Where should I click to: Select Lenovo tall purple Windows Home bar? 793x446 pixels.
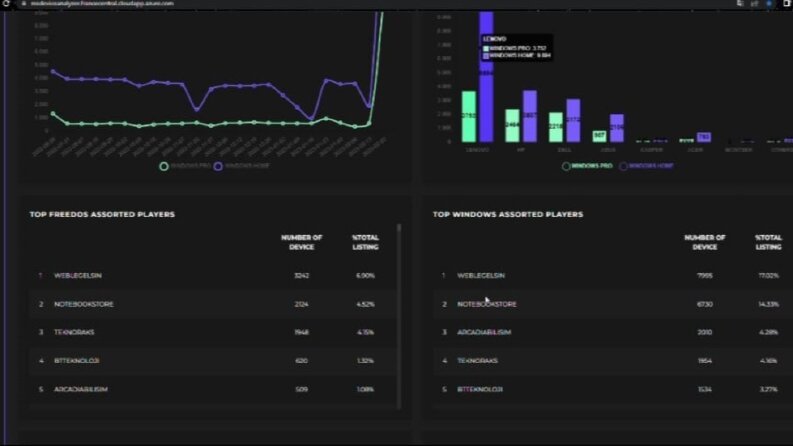pyautogui.click(x=486, y=77)
